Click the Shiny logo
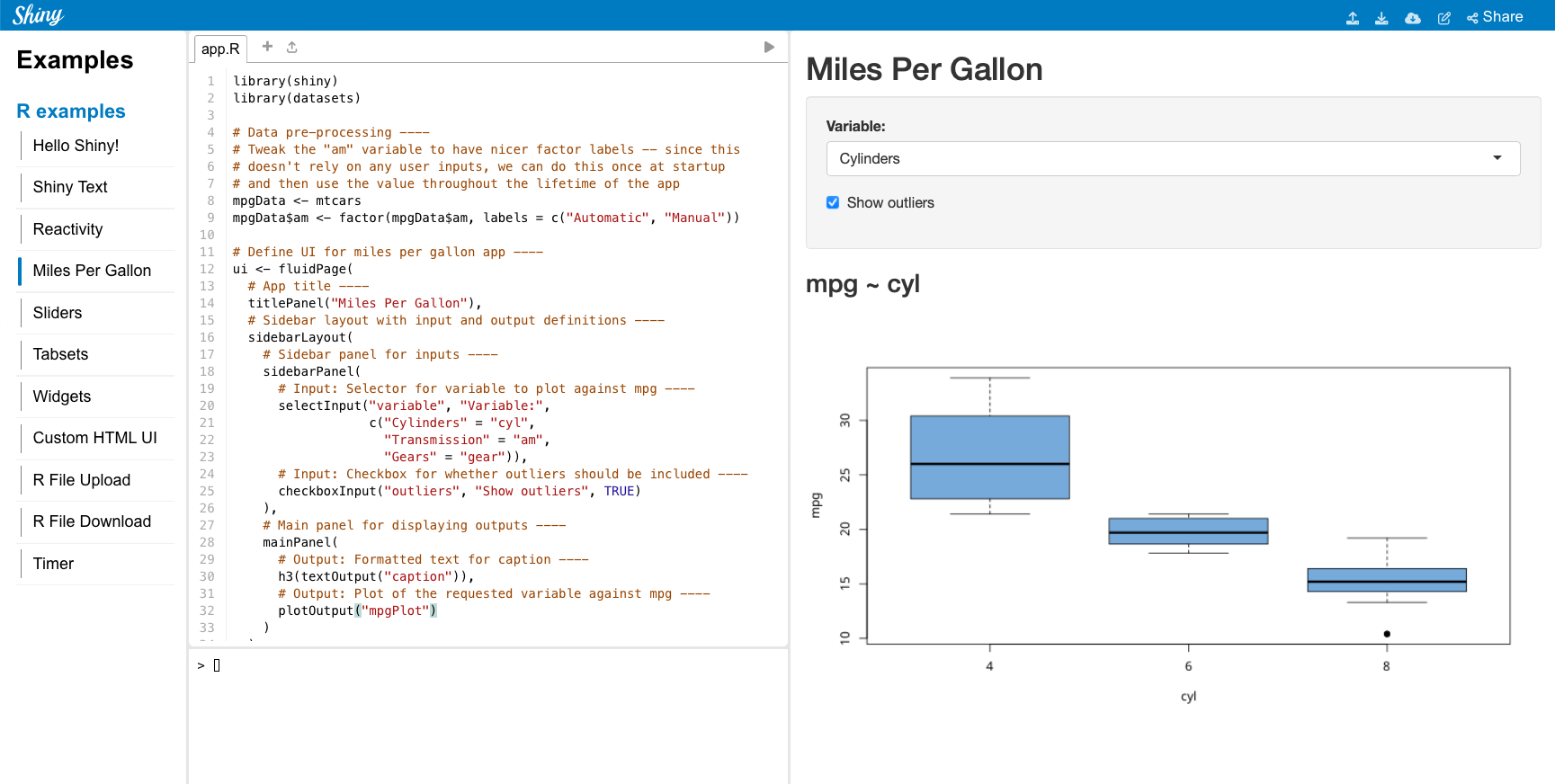 38,15
